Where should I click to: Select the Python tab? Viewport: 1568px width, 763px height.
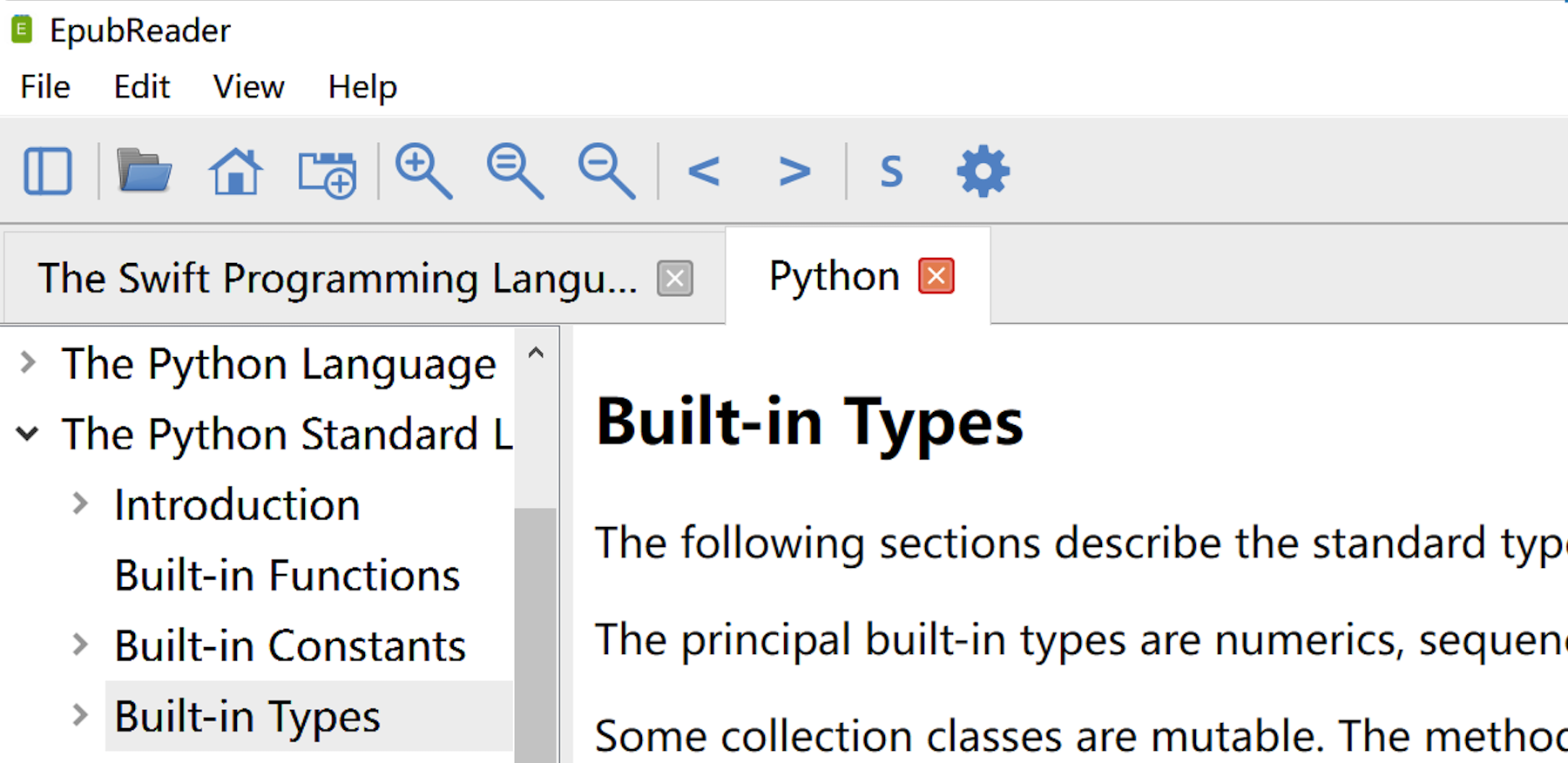[858, 276]
